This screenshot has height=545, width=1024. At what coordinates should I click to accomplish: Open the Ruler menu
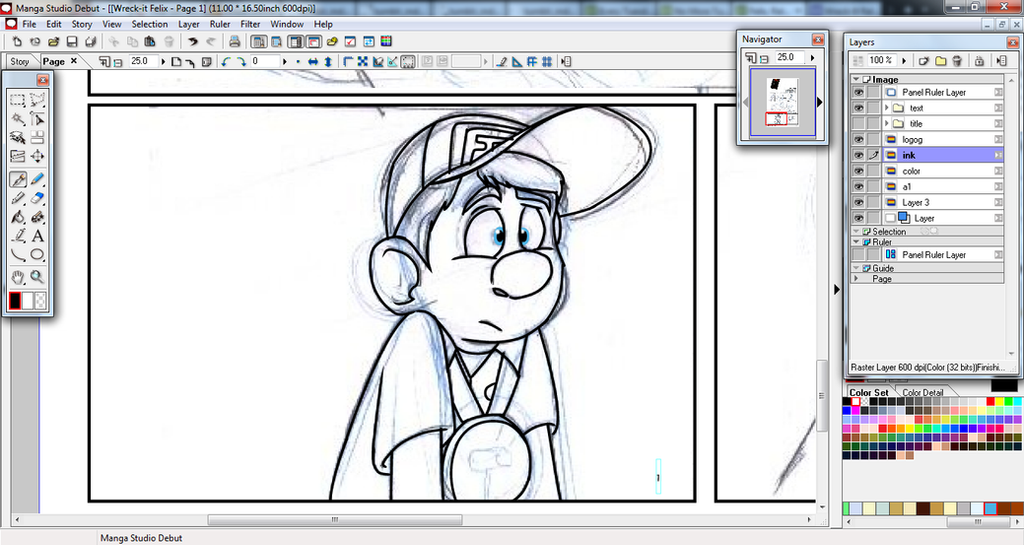219,24
